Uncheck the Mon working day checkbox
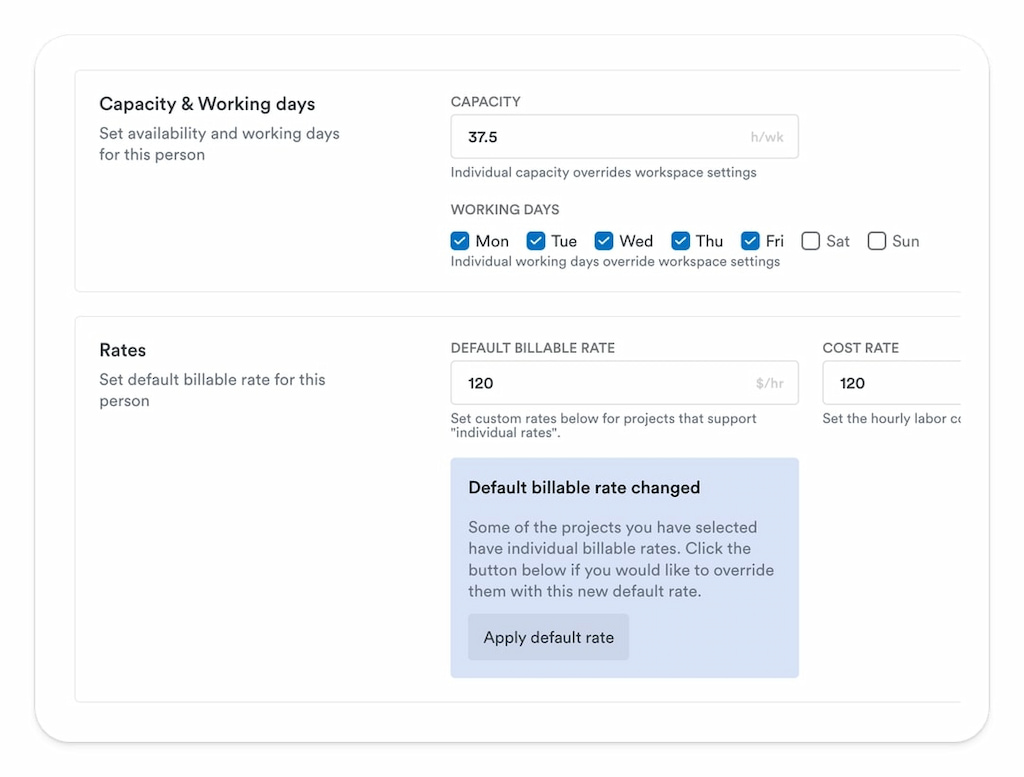The width and height of the screenshot is (1024, 777). pos(460,241)
